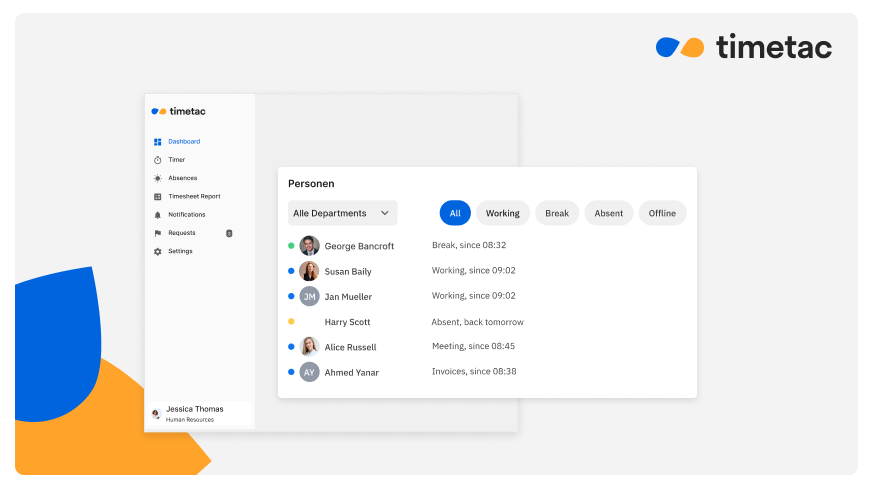Open the Alle Departments dropdown
The height and width of the screenshot is (490, 872).
[x=343, y=213]
